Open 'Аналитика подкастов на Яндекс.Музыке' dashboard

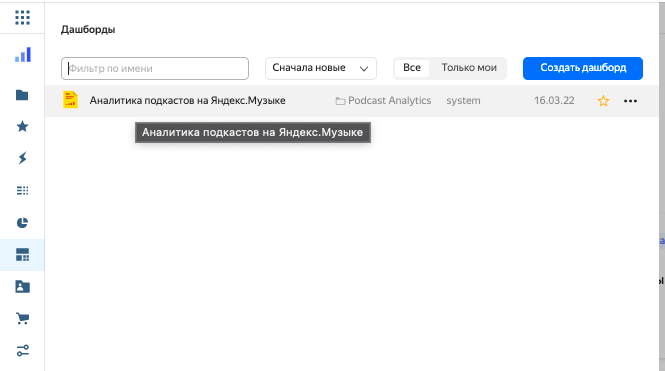click(x=187, y=100)
